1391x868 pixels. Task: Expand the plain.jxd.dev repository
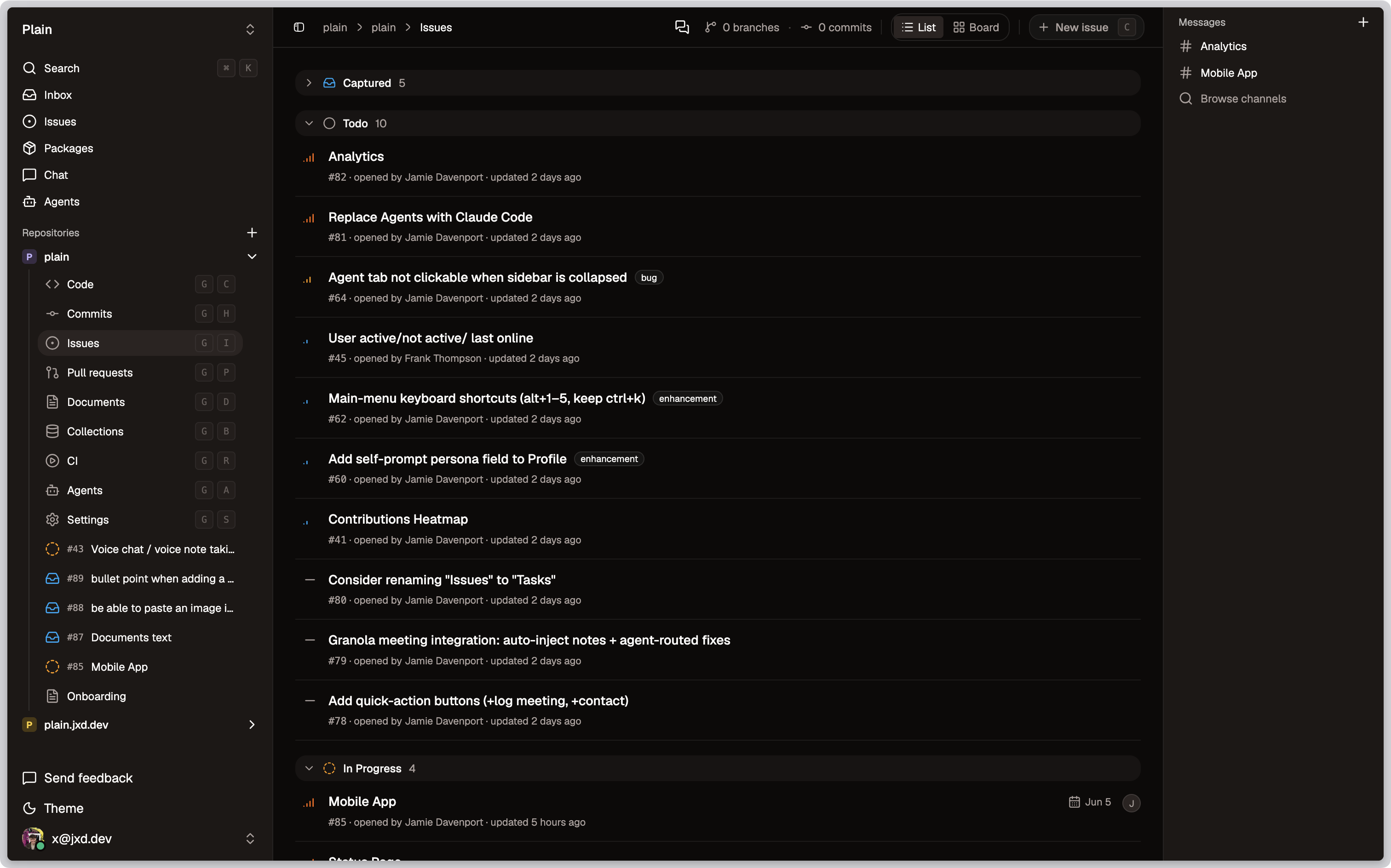click(252, 725)
